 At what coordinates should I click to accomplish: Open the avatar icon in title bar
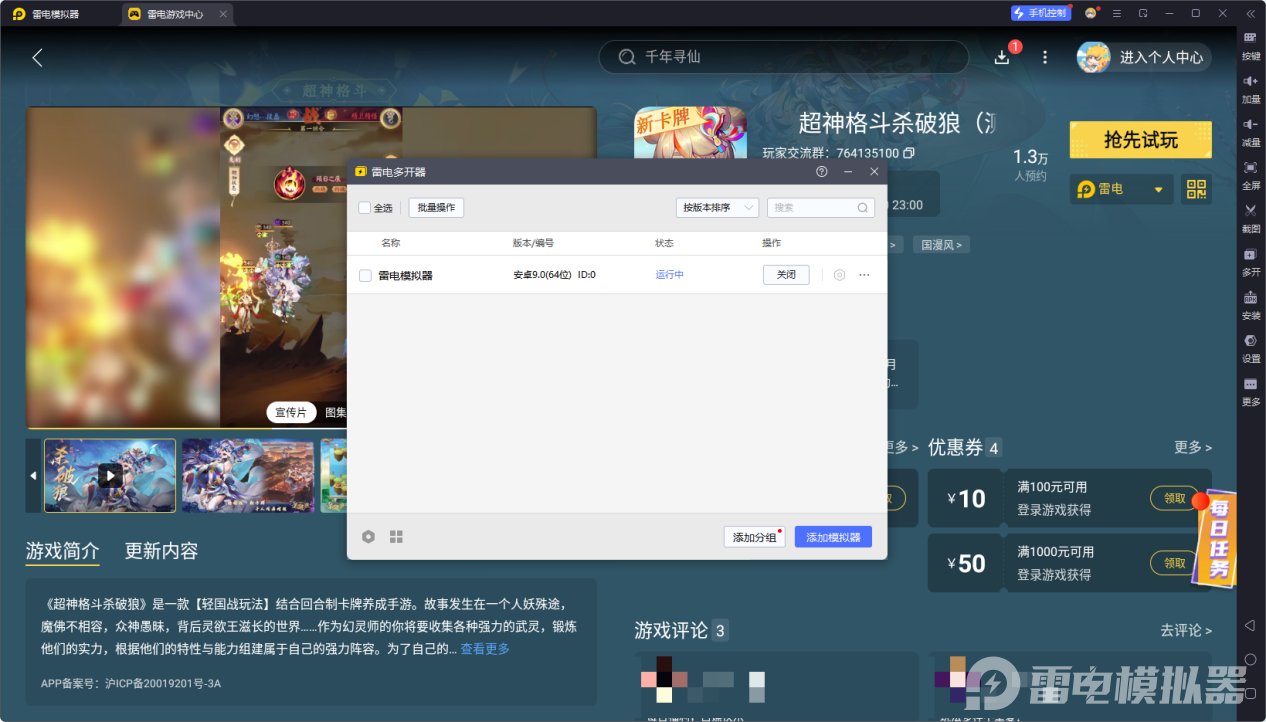tap(1091, 14)
